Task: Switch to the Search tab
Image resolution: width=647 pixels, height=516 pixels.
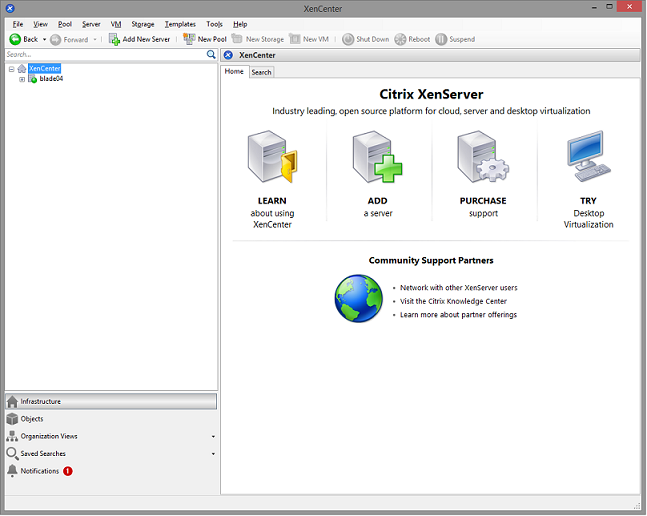Action: coord(262,72)
